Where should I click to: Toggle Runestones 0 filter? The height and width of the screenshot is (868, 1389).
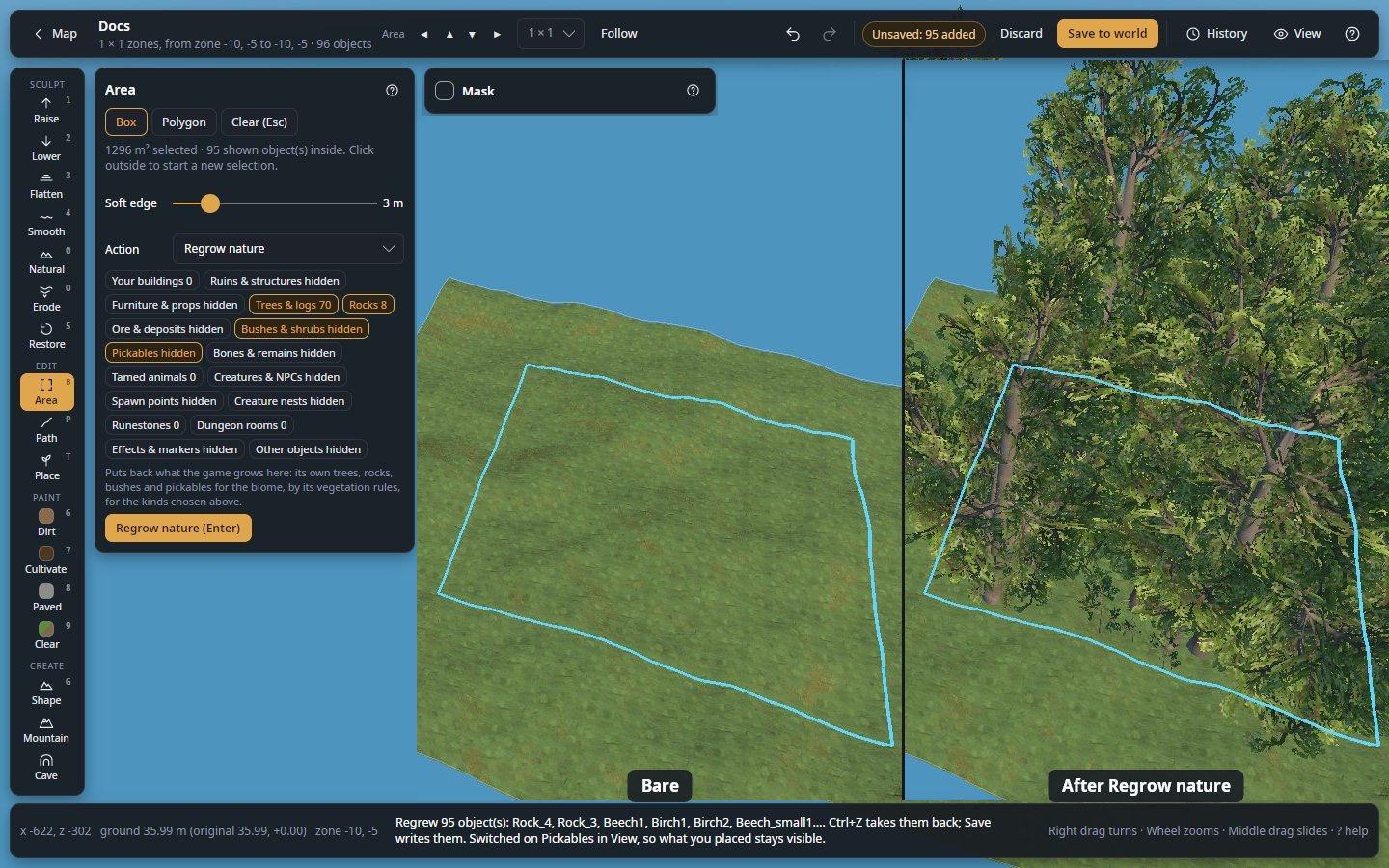tap(145, 425)
